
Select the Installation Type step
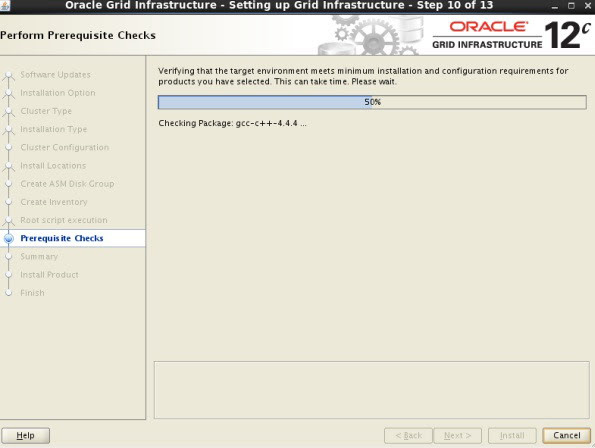(x=54, y=129)
